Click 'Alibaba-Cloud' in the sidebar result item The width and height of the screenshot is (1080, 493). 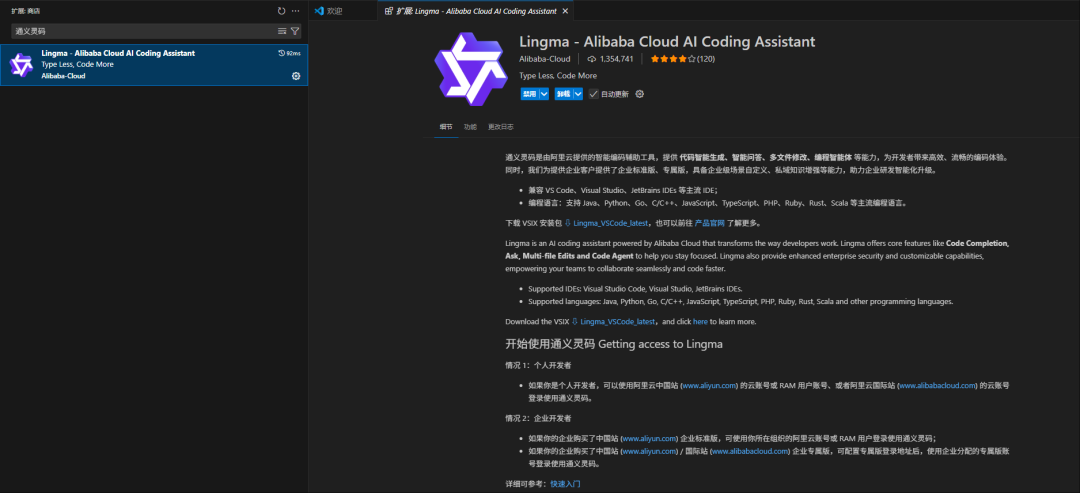coord(63,76)
